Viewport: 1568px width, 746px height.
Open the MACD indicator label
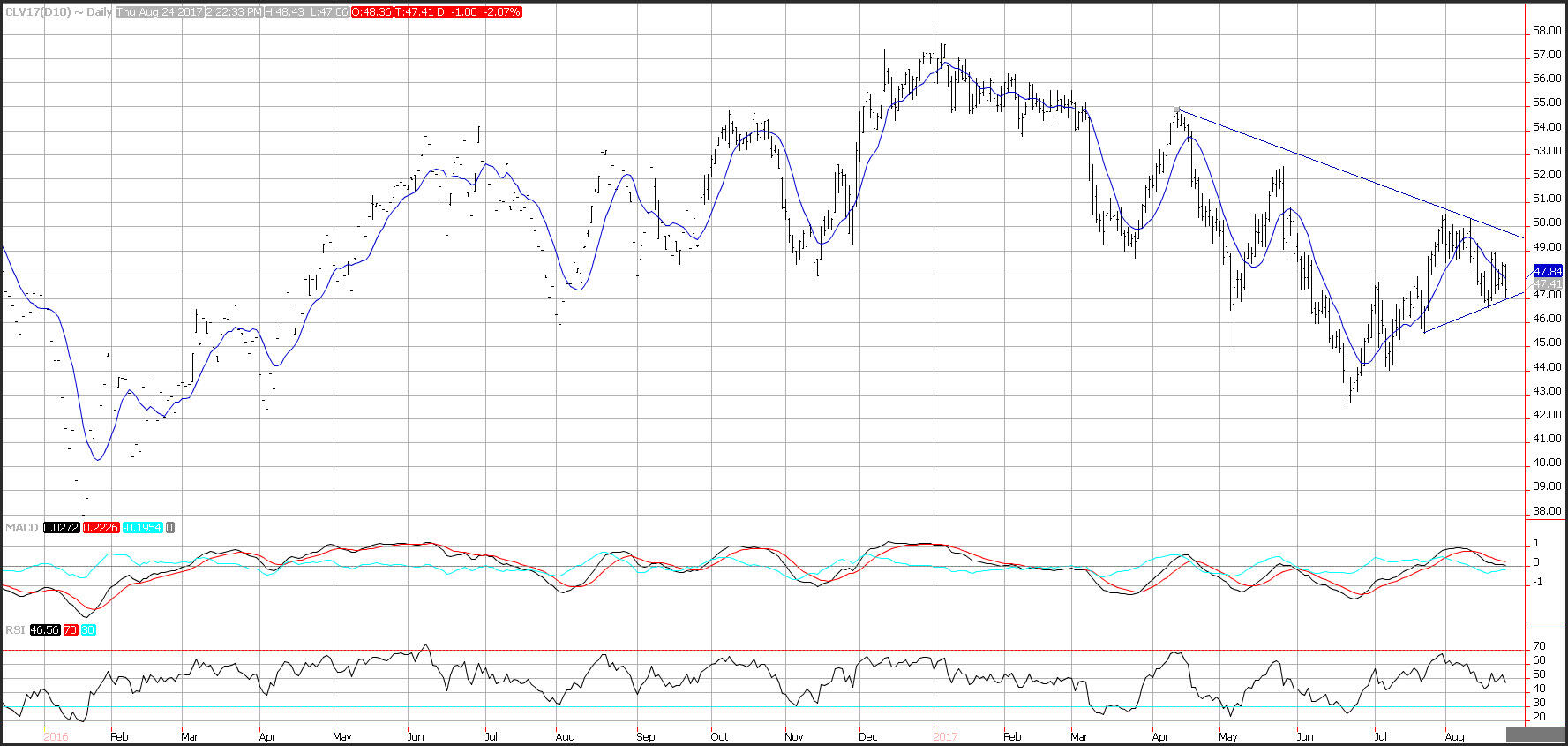click(x=22, y=527)
